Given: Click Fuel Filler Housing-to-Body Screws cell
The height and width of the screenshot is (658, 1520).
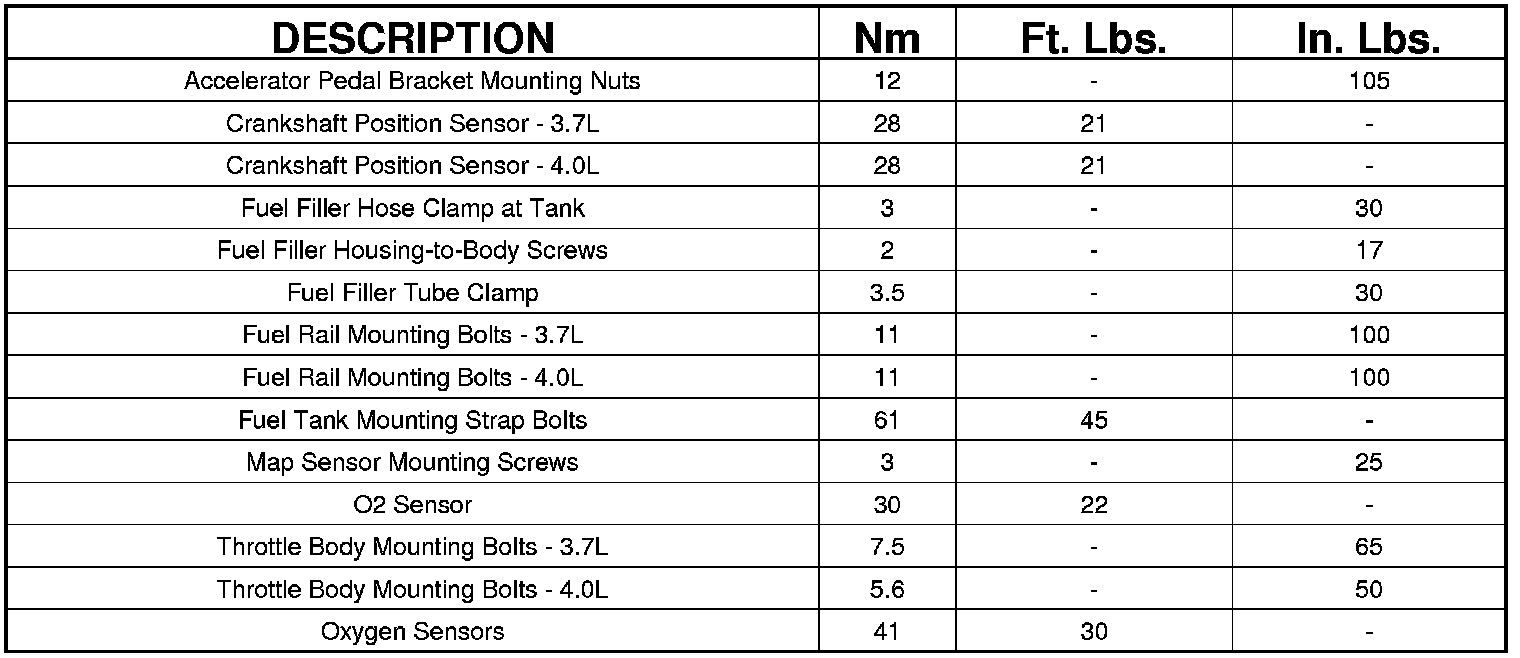Looking at the screenshot, I should tap(412, 250).
